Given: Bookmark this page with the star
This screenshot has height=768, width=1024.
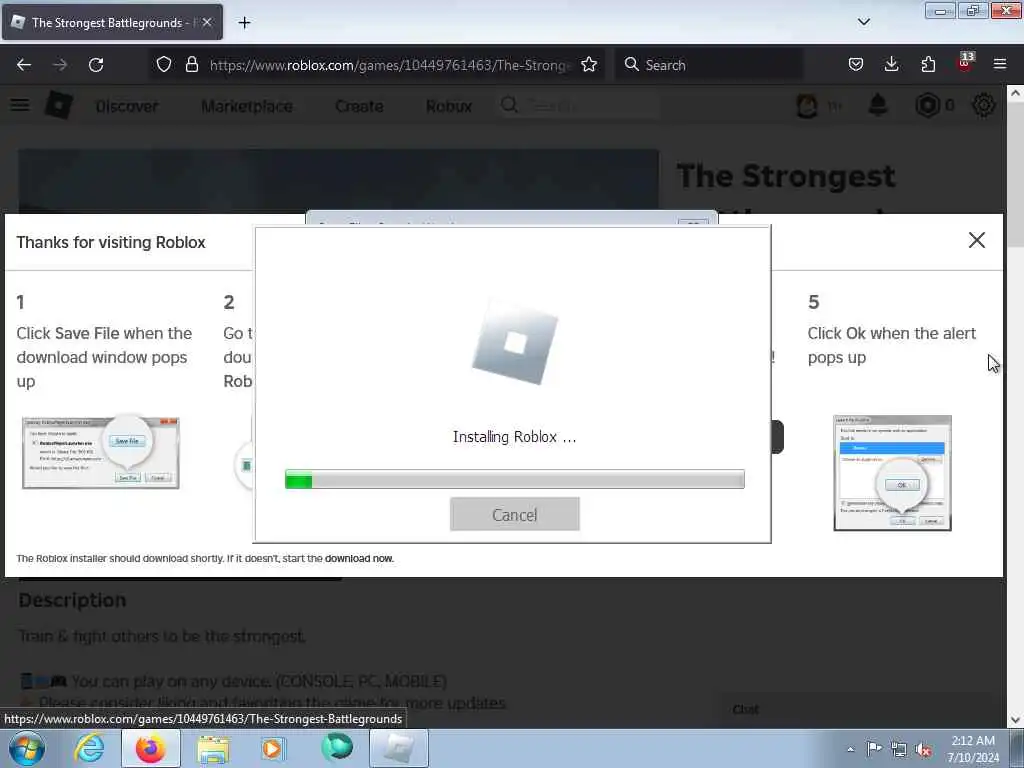Looking at the screenshot, I should pyautogui.click(x=589, y=65).
